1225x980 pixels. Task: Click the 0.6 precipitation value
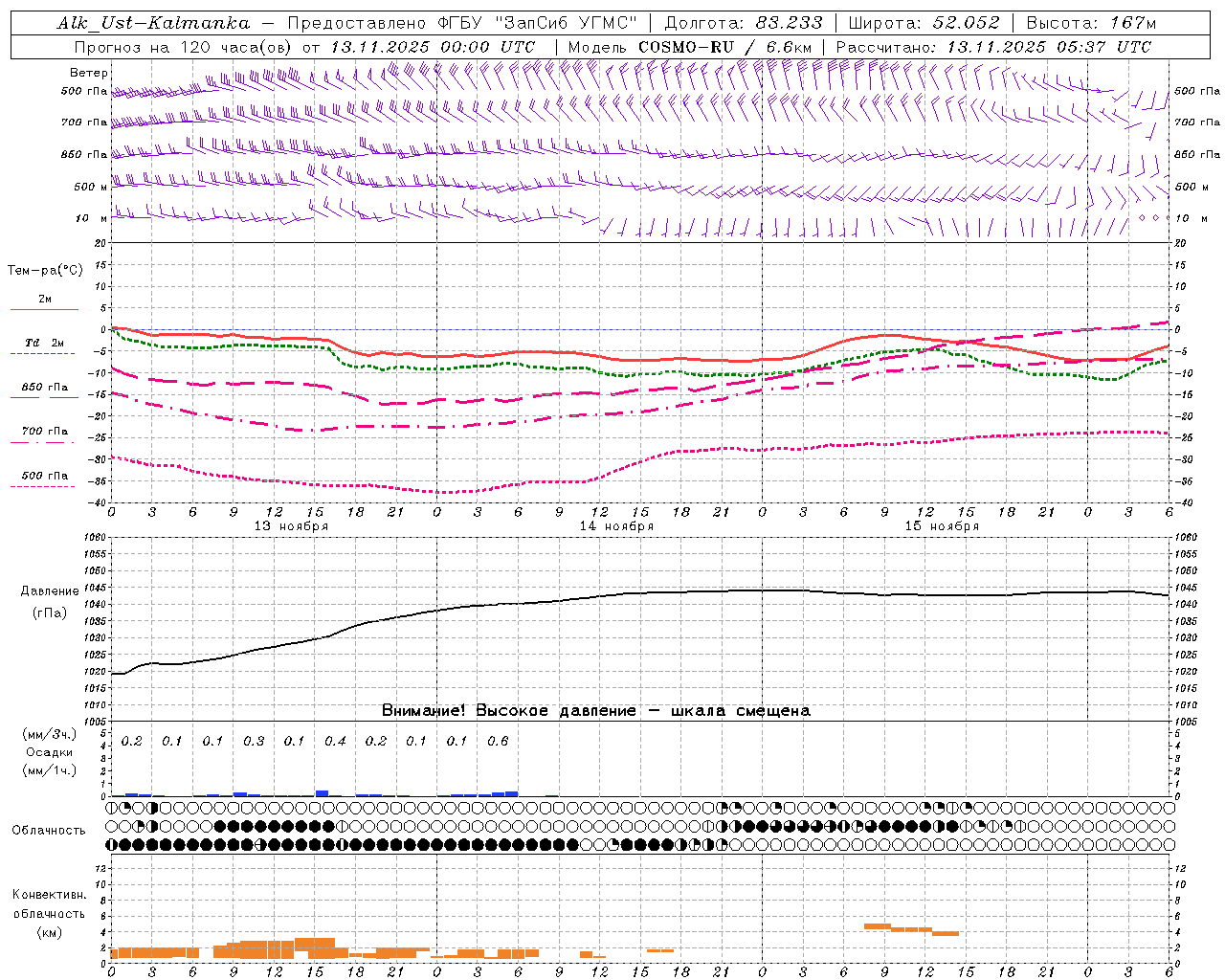point(498,741)
